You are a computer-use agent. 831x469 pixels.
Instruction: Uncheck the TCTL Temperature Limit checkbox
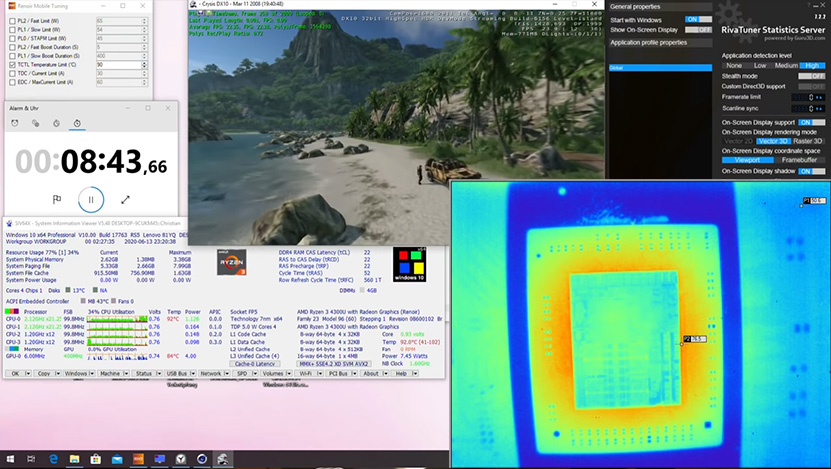point(12,65)
